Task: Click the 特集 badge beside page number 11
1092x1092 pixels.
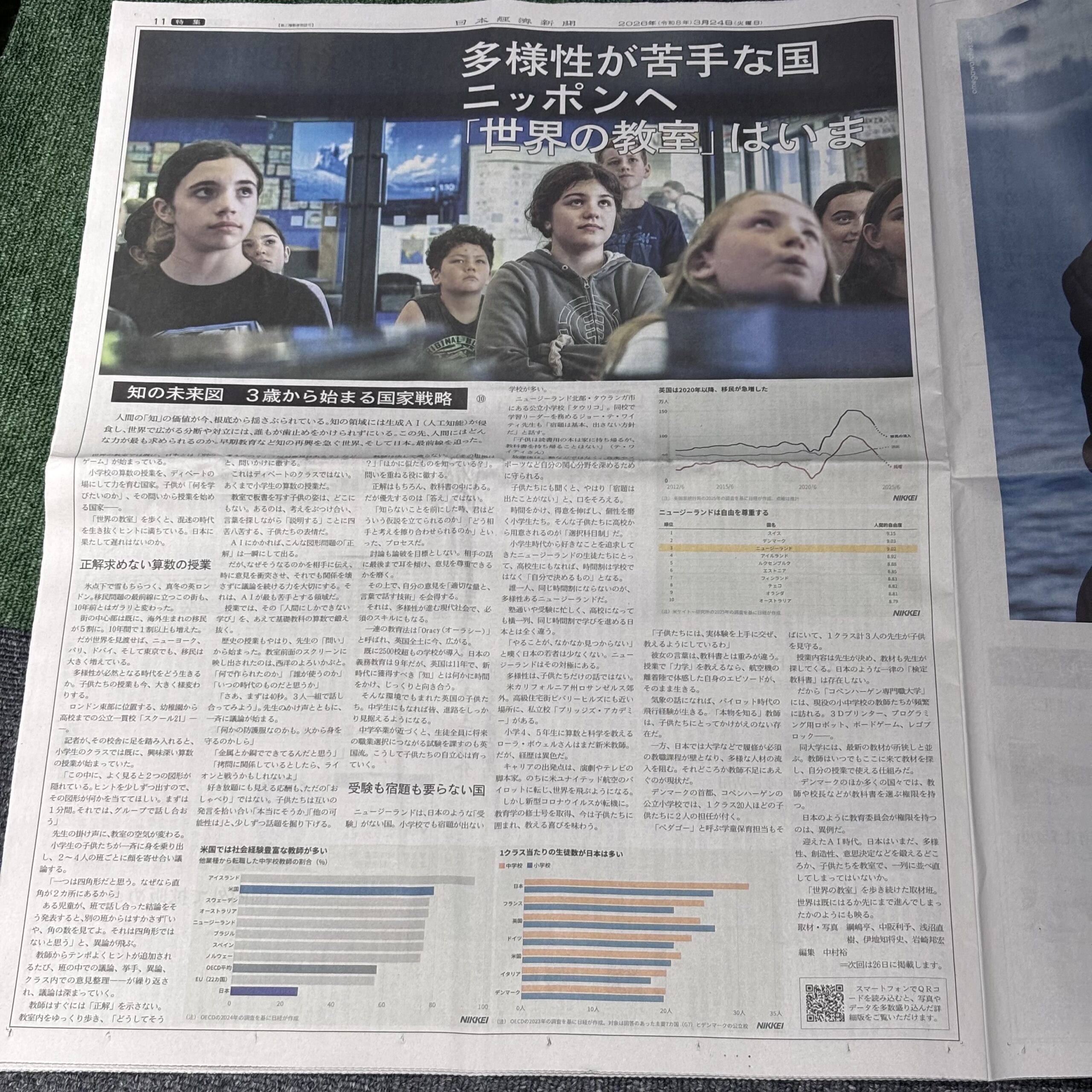Action: tap(187, 21)
